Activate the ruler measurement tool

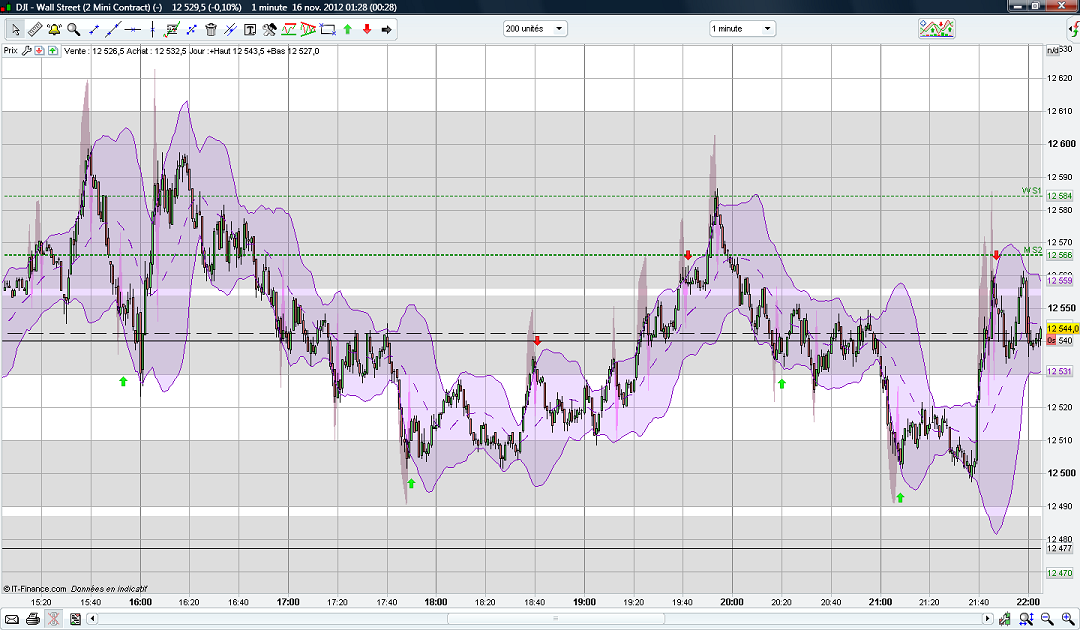[x=33, y=29]
